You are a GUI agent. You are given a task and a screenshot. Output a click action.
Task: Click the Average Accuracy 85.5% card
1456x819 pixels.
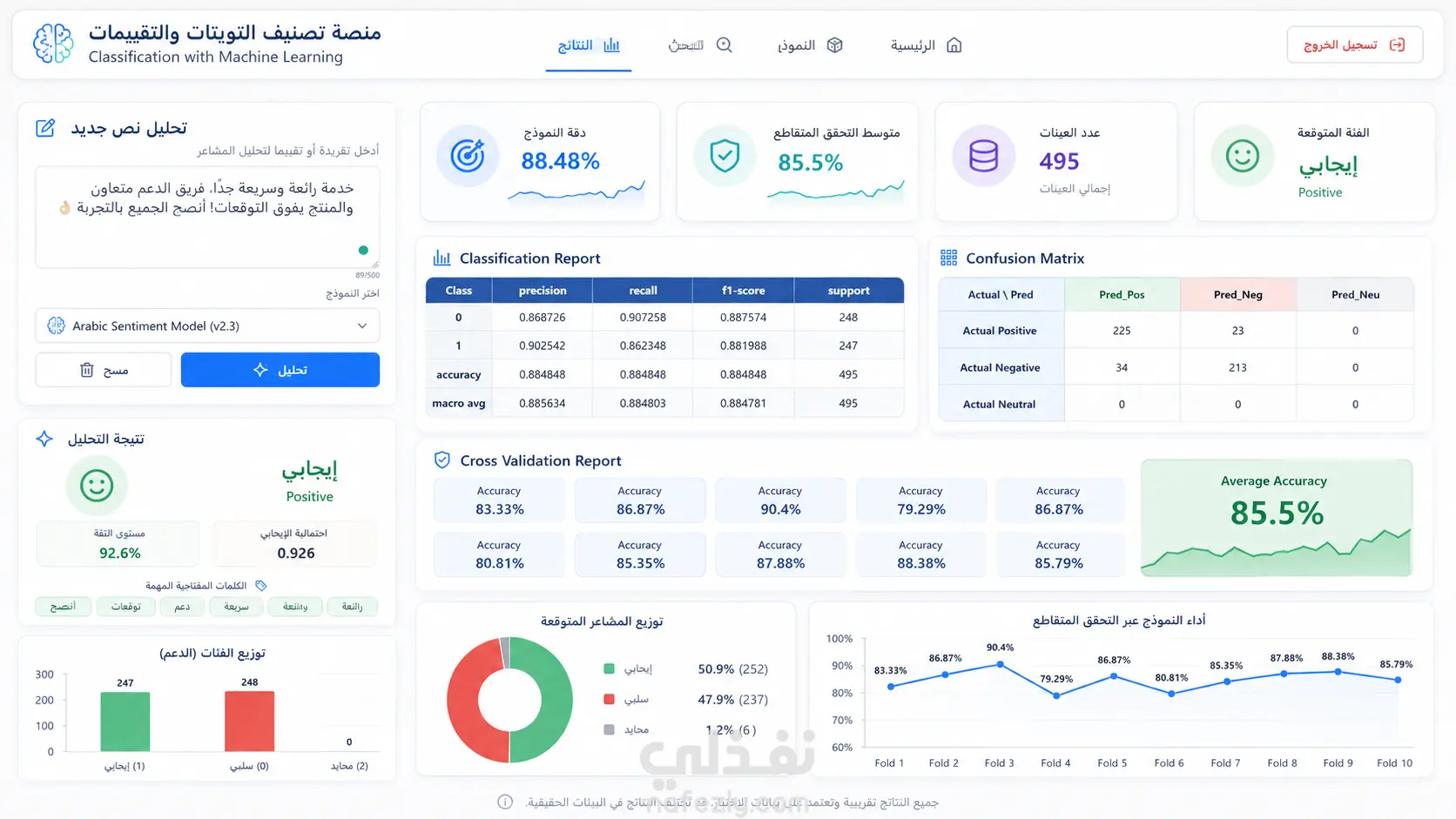1277,518
